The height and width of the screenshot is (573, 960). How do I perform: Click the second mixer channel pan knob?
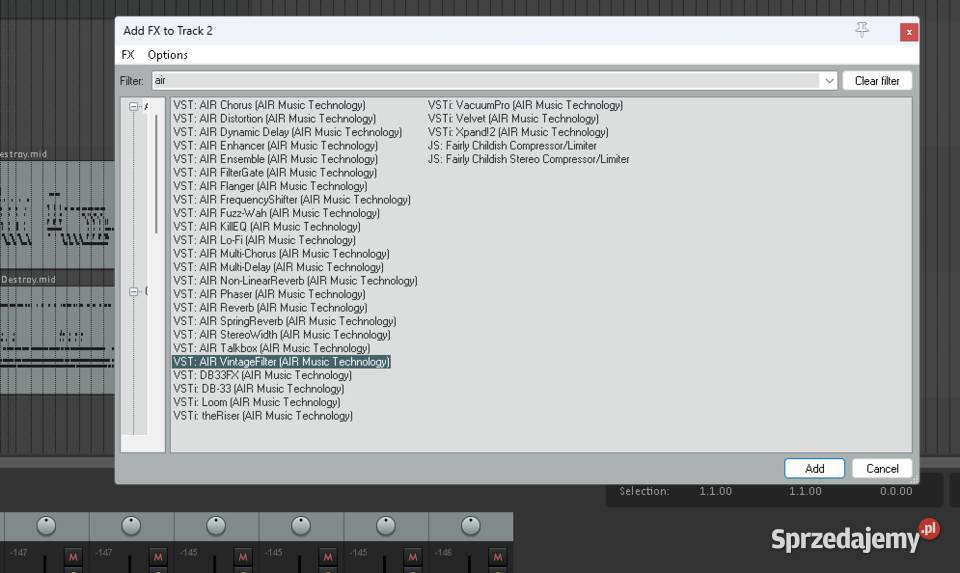pyautogui.click(x=131, y=525)
